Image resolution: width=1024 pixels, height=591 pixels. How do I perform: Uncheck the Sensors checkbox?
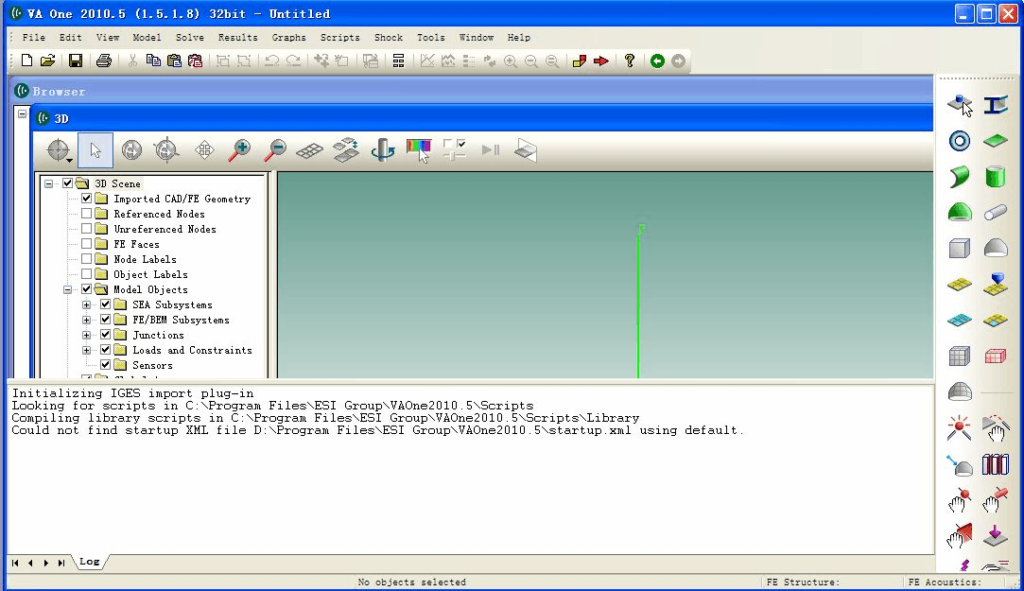coord(105,365)
